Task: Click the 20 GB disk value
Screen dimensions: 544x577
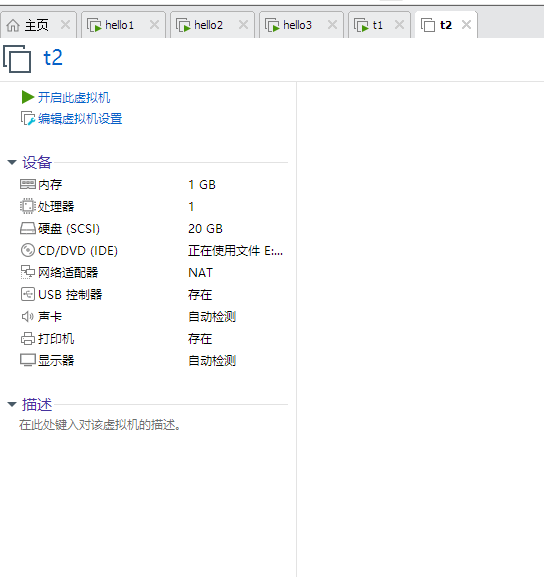Action: tap(205, 229)
